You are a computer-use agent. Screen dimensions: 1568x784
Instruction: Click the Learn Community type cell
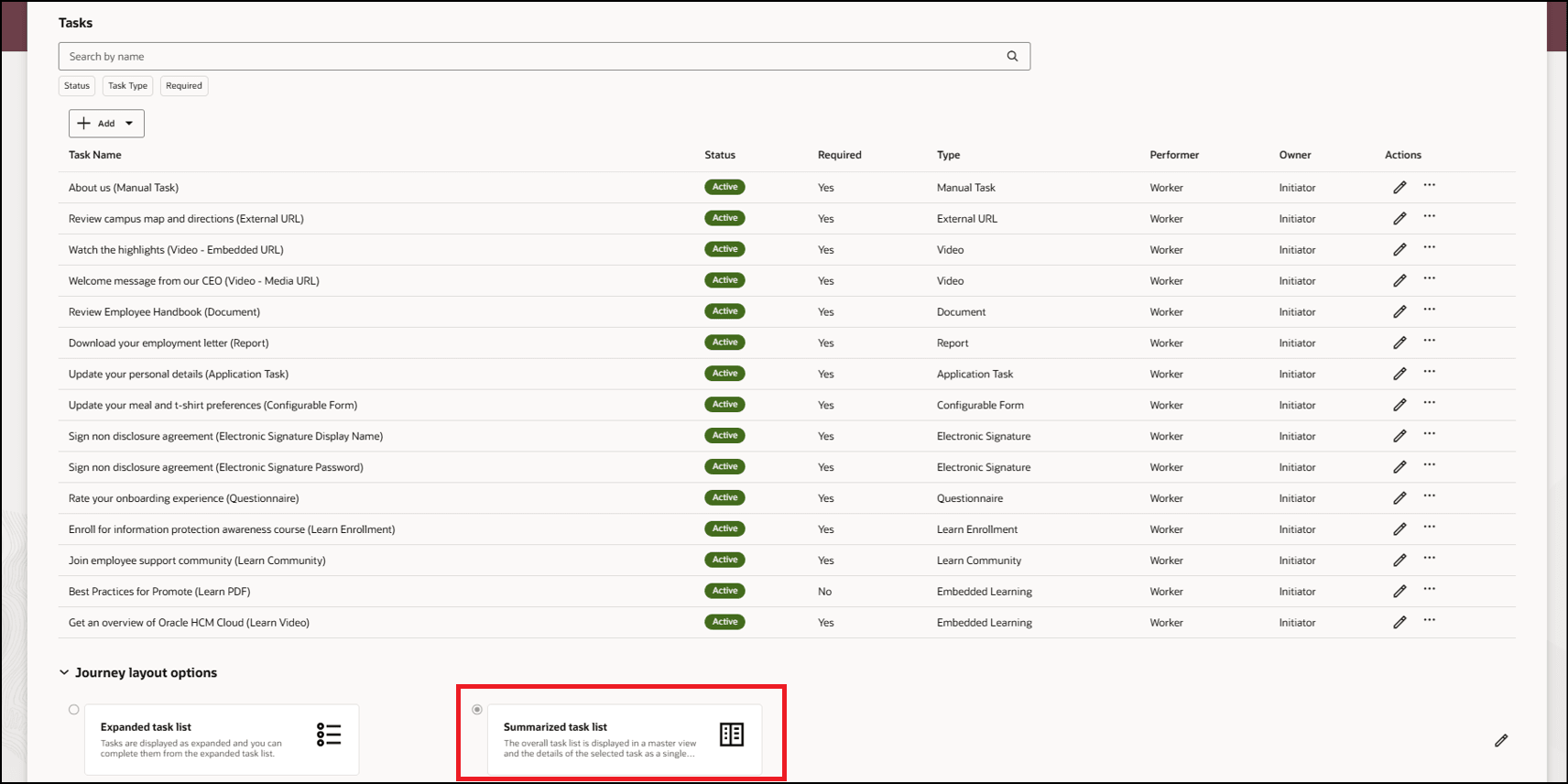pyautogui.click(x=979, y=561)
